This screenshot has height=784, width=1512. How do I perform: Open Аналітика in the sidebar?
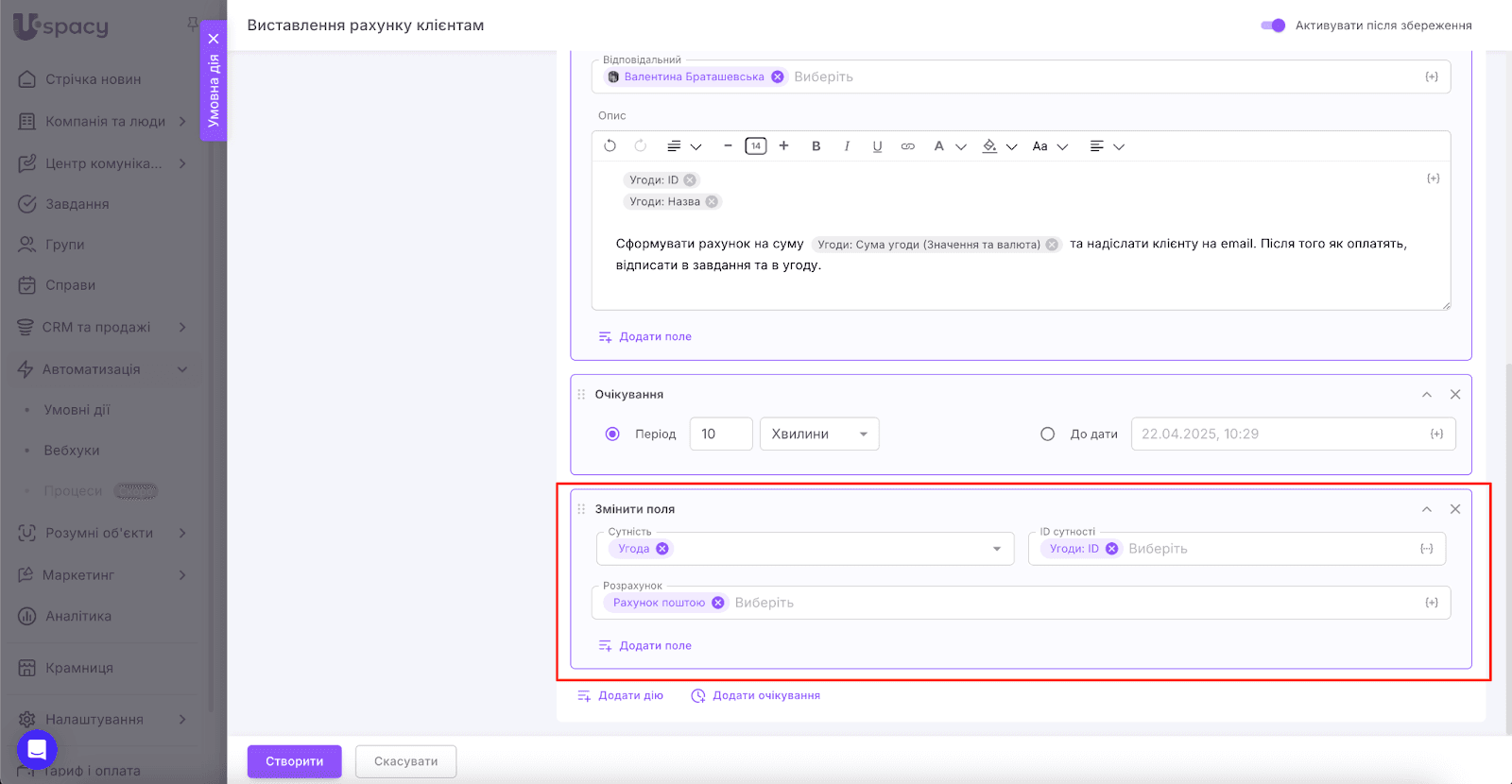pyautogui.click(x=78, y=616)
